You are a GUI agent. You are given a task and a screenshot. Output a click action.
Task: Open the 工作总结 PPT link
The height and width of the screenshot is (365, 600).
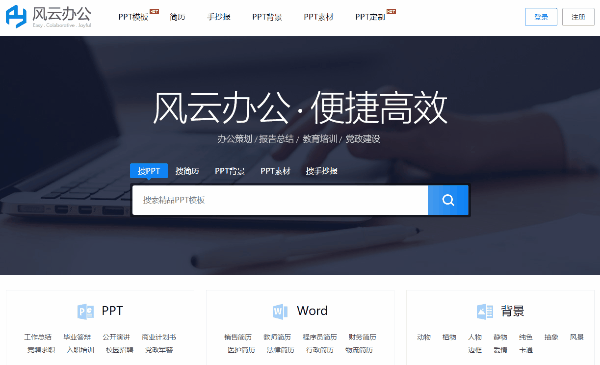pyautogui.click(x=38, y=337)
